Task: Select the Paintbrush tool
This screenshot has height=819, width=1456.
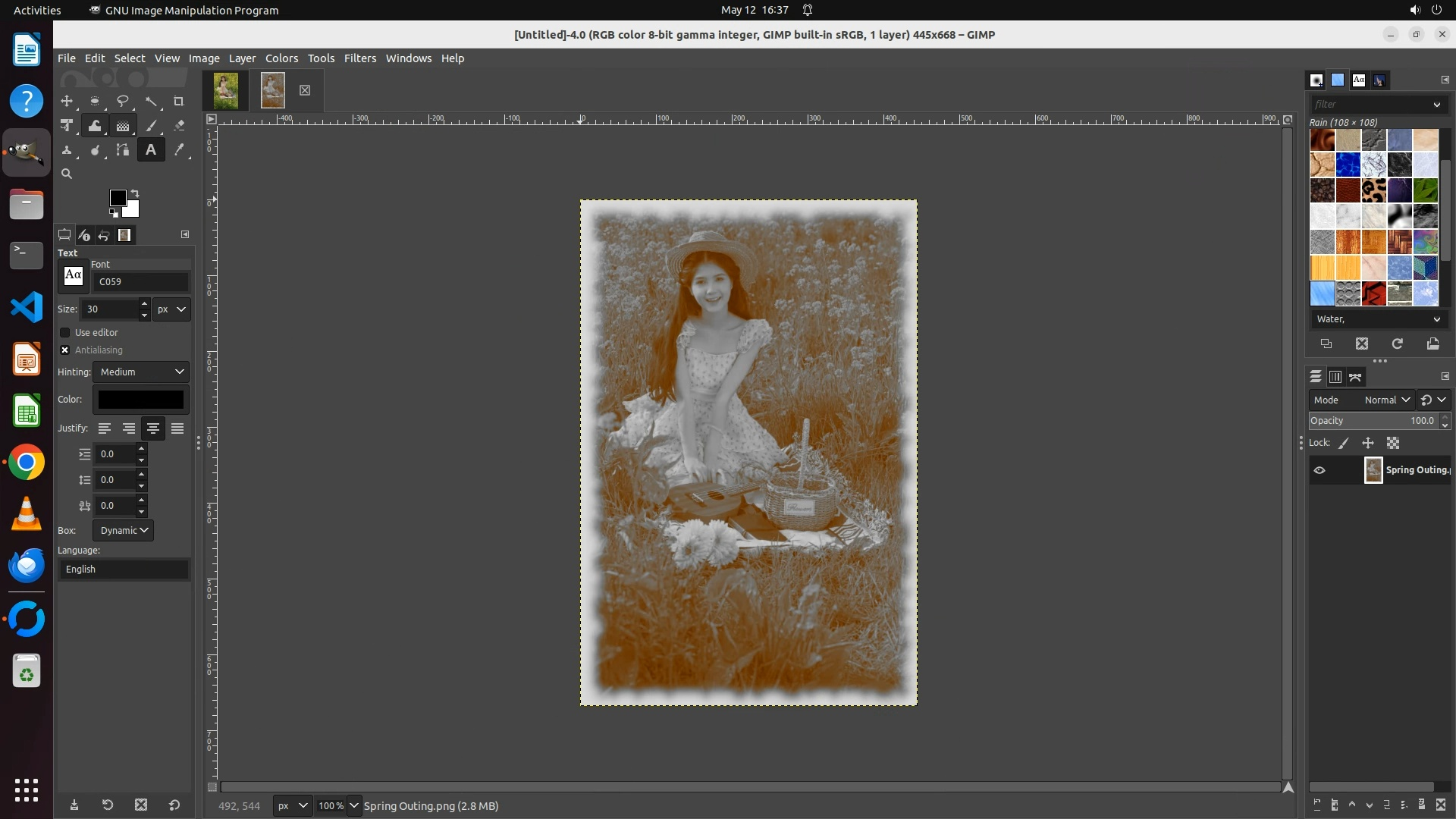Action: pos(151,126)
